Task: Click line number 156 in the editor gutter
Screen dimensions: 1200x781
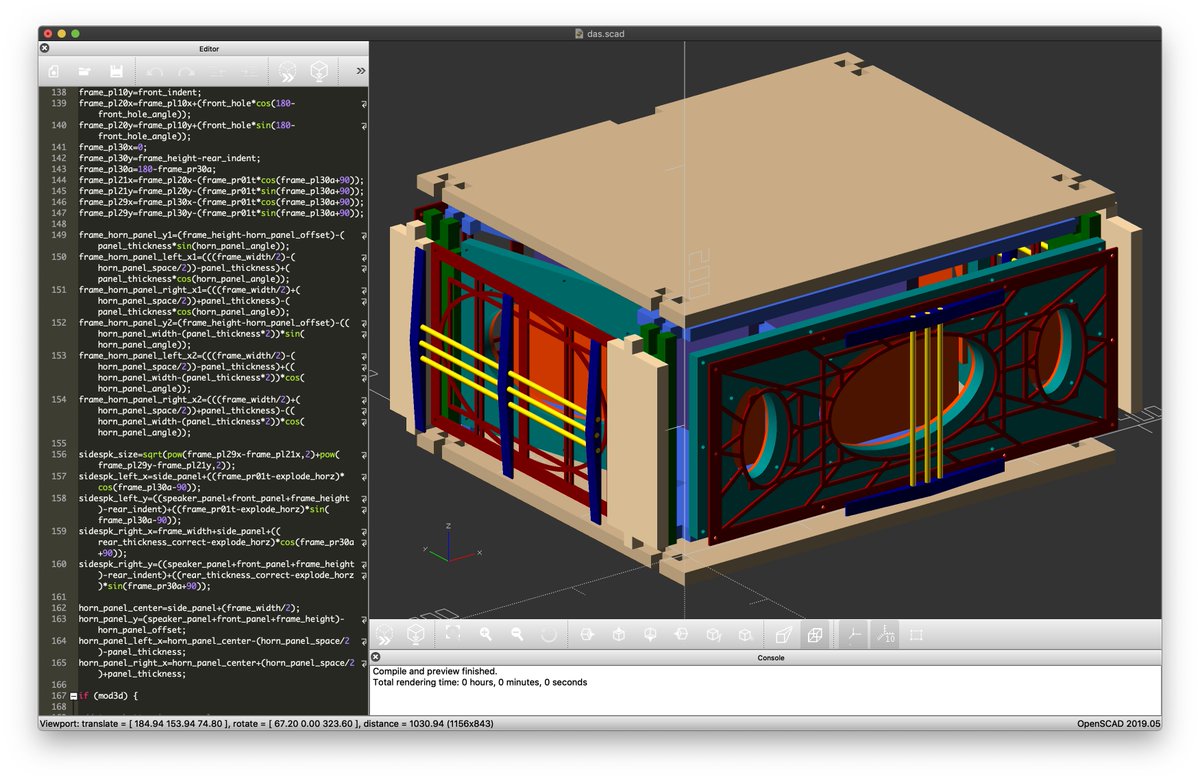Action: click(58, 454)
